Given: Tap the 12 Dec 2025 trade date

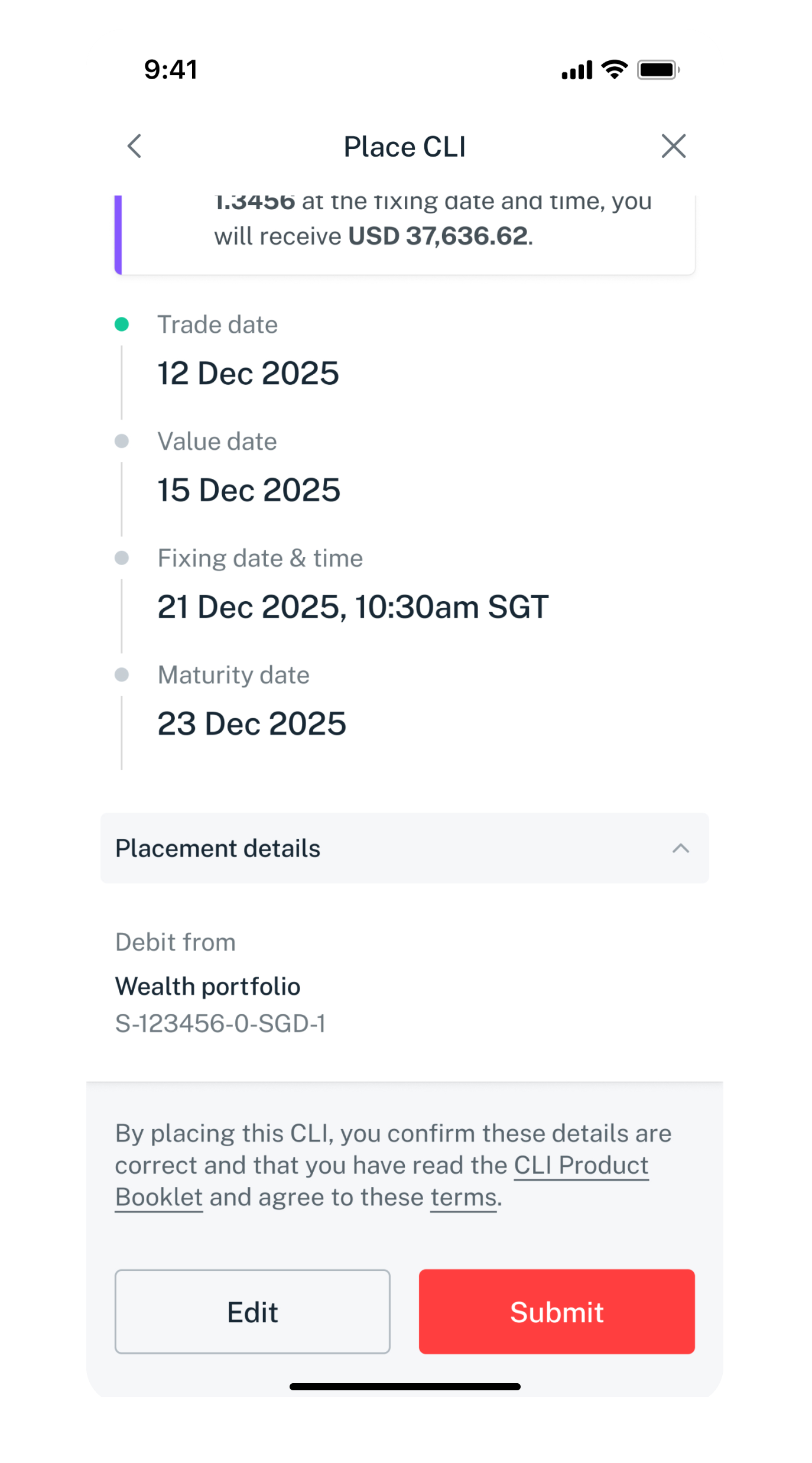Looking at the screenshot, I should (x=248, y=373).
